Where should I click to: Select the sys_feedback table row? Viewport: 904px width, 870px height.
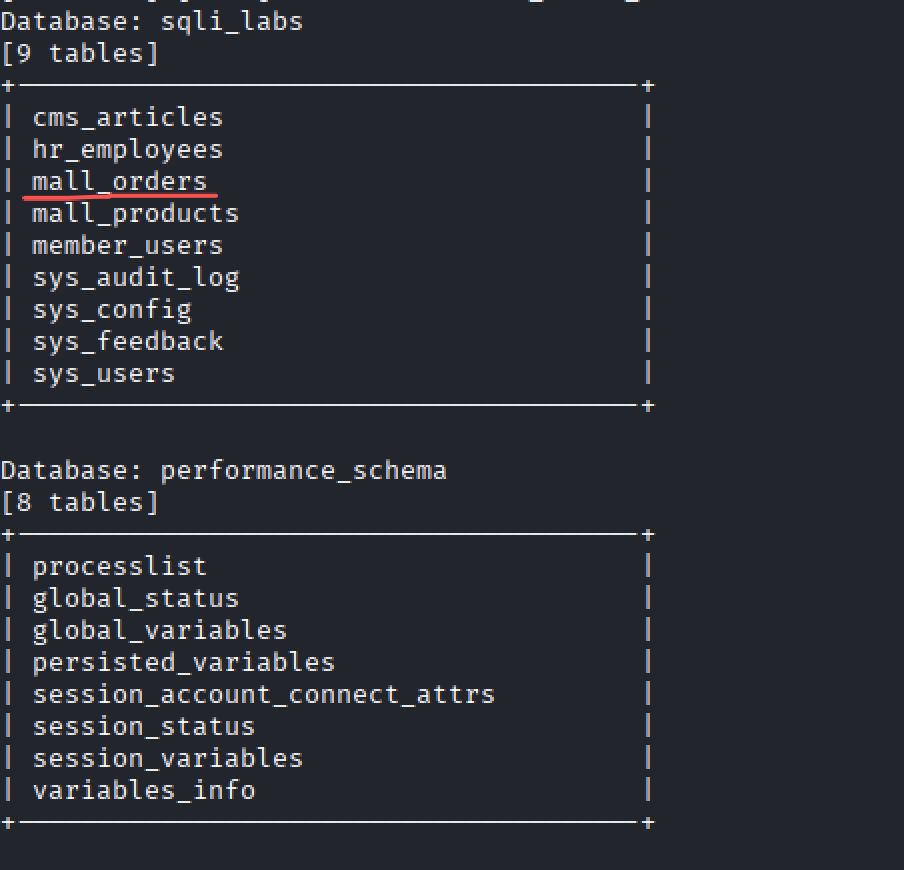pos(127,342)
